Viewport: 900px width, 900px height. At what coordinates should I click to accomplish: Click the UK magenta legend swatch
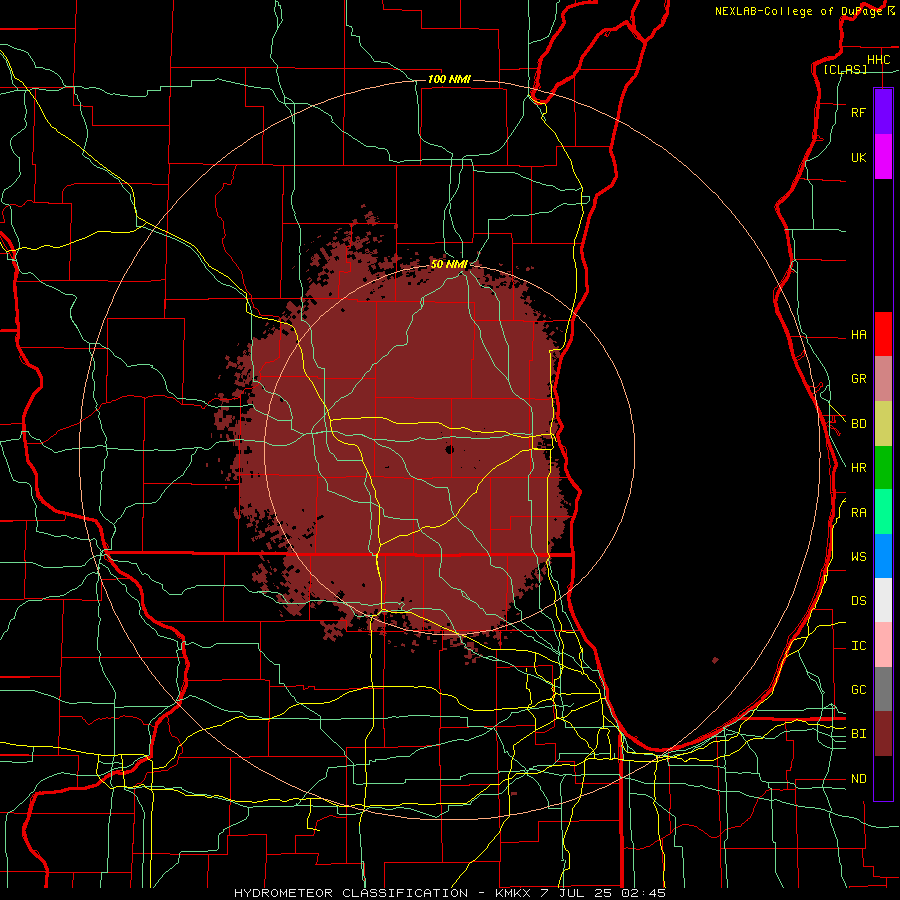[x=883, y=157]
